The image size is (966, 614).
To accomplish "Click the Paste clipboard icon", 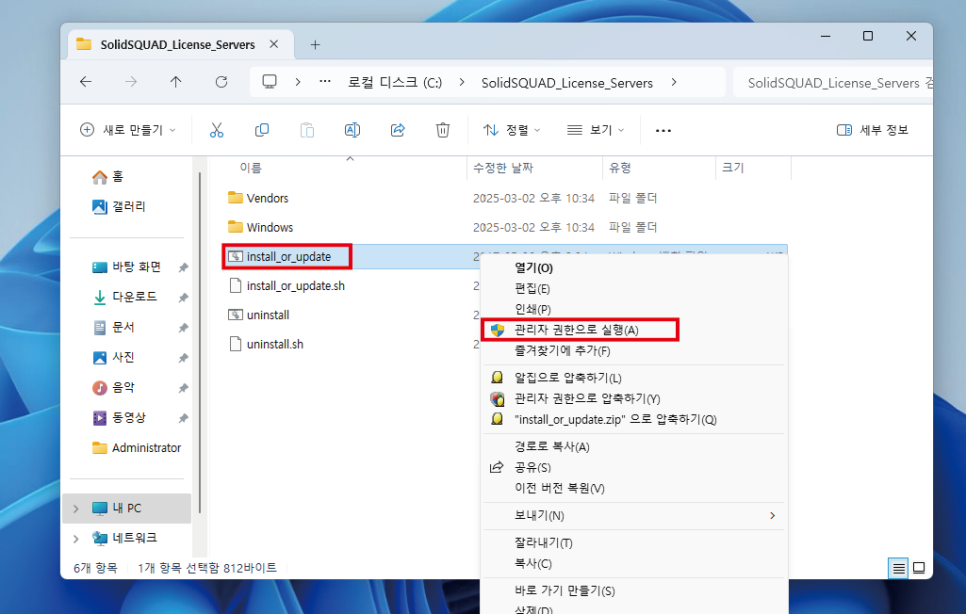I will (307, 130).
